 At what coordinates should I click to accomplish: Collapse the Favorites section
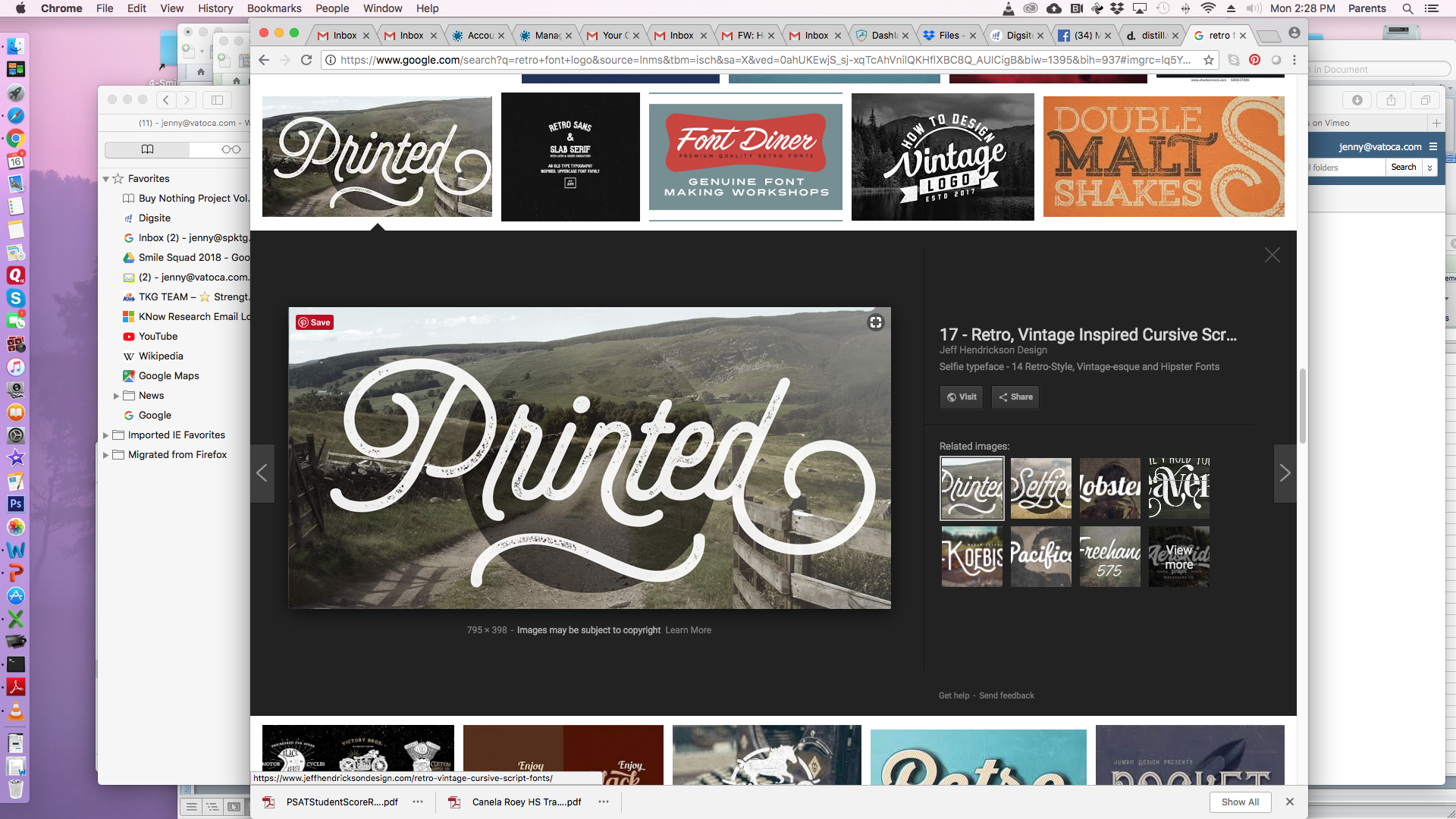105,179
